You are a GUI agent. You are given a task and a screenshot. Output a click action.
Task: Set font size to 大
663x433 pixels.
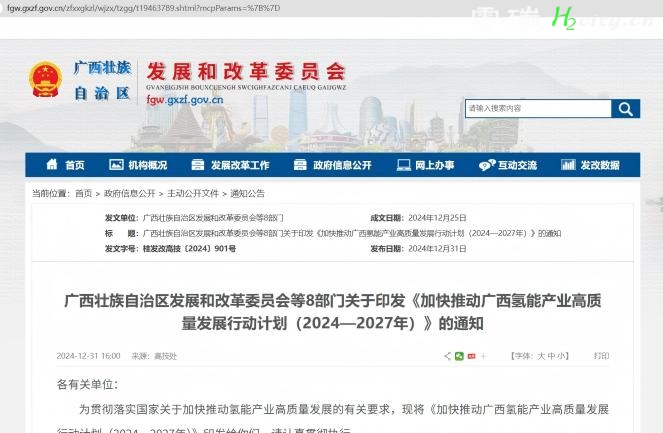pos(541,356)
